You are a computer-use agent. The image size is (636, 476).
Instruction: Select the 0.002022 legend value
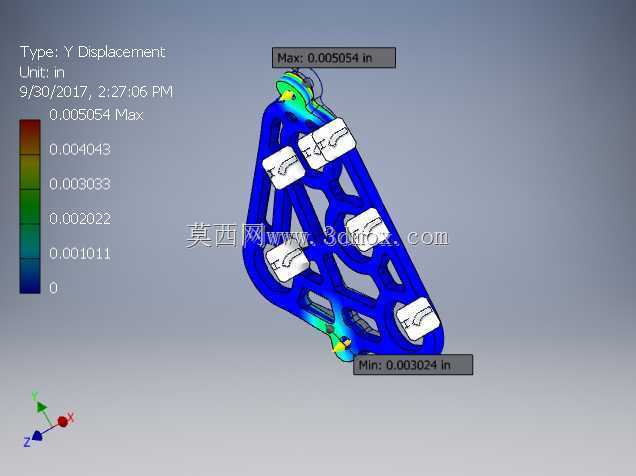pos(80,219)
